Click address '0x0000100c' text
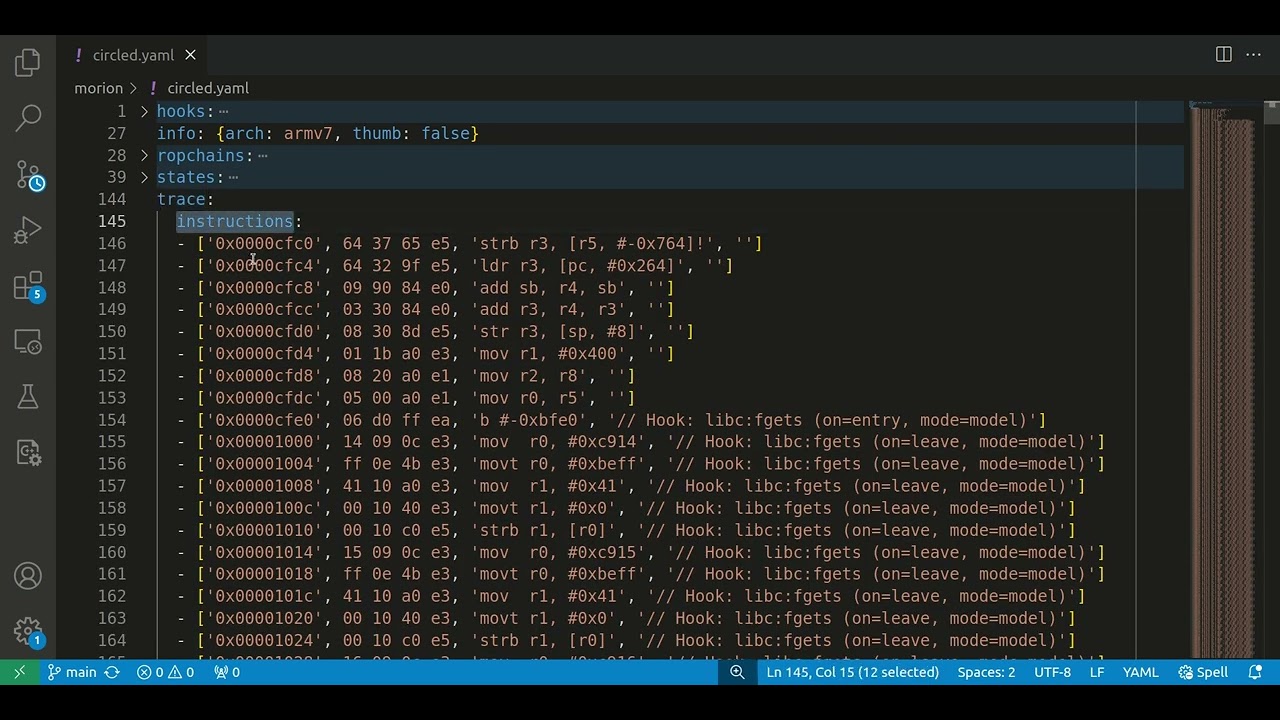The width and height of the screenshot is (1280, 720). [x=264, y=508]
